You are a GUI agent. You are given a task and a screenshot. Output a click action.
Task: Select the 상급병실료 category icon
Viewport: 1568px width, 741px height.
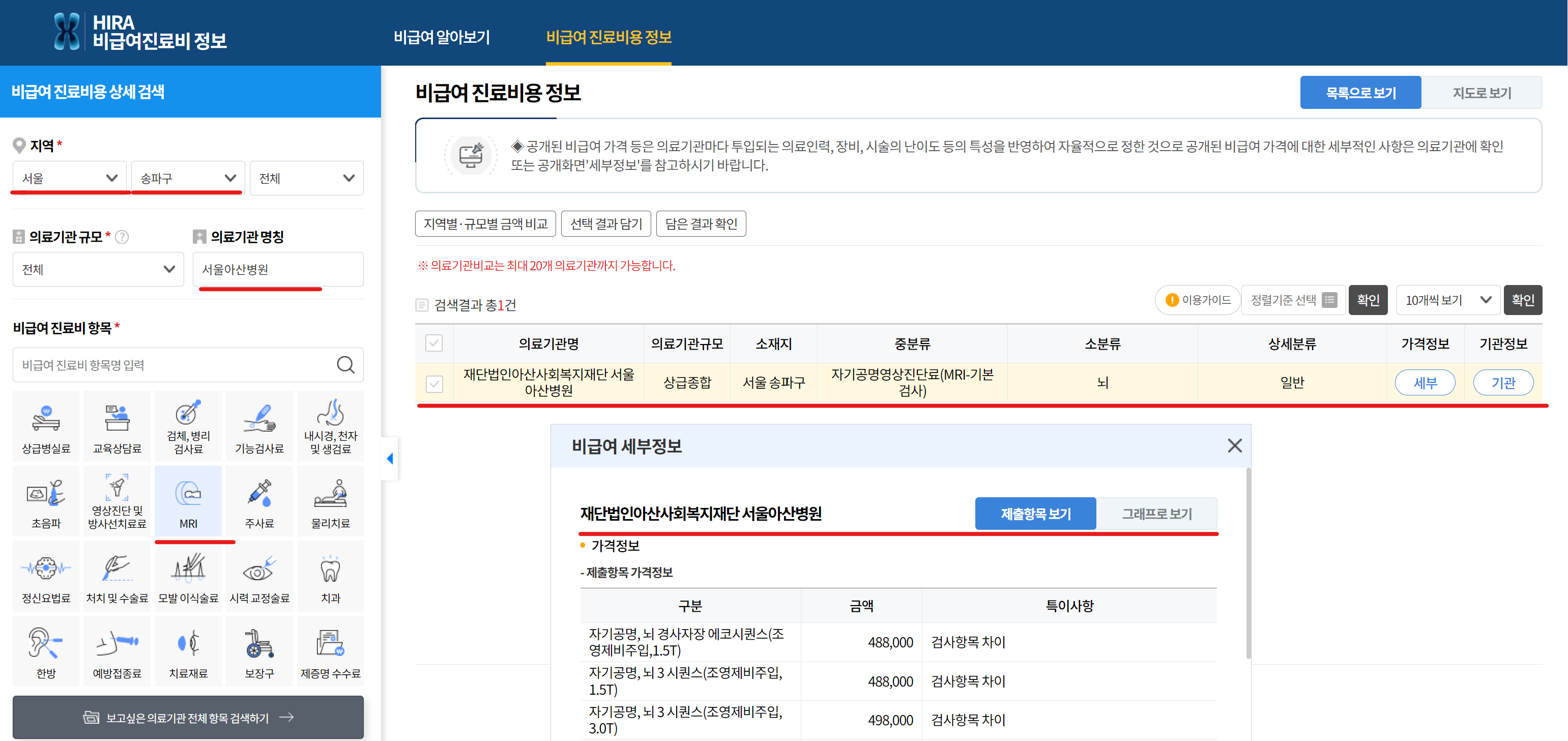pyautogui.click(x=46, y=426)
